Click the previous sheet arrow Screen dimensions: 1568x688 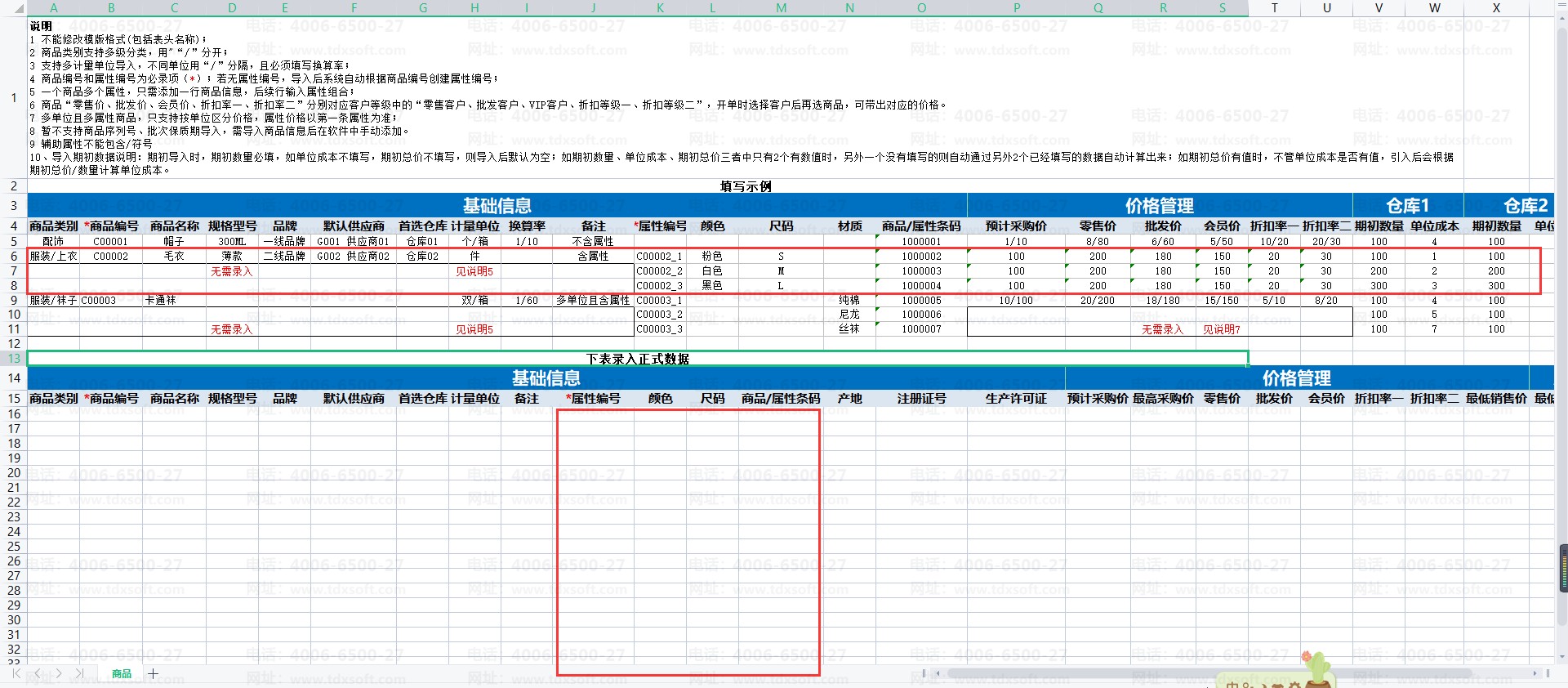tap(38, 674)
